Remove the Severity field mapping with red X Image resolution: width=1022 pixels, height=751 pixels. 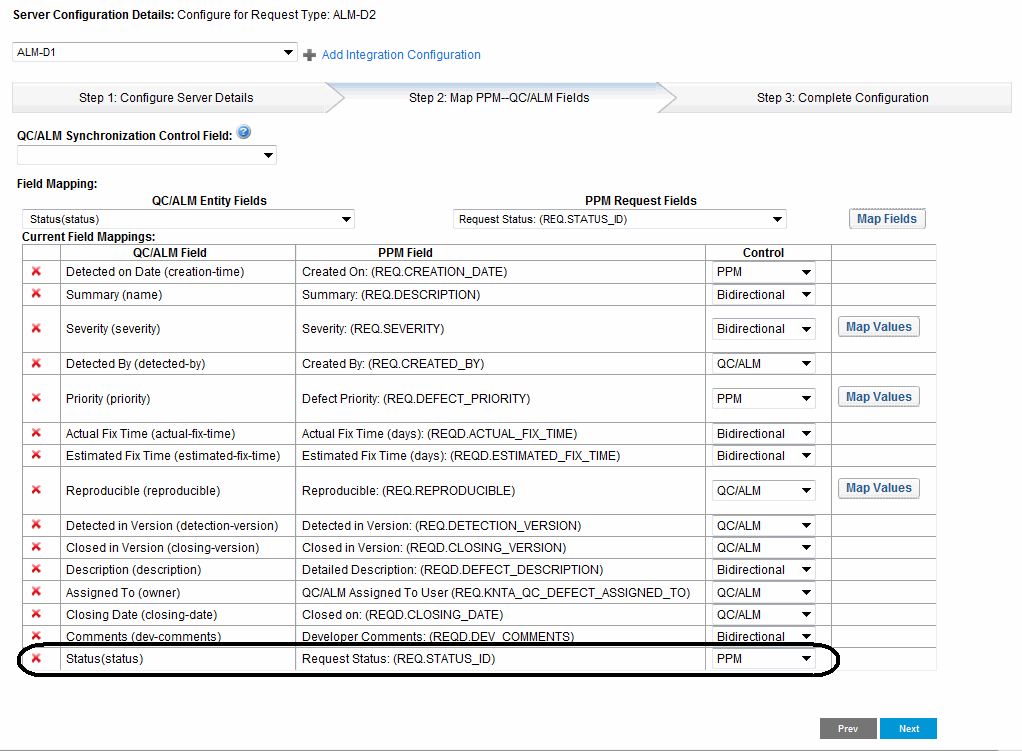coord(36,328)
